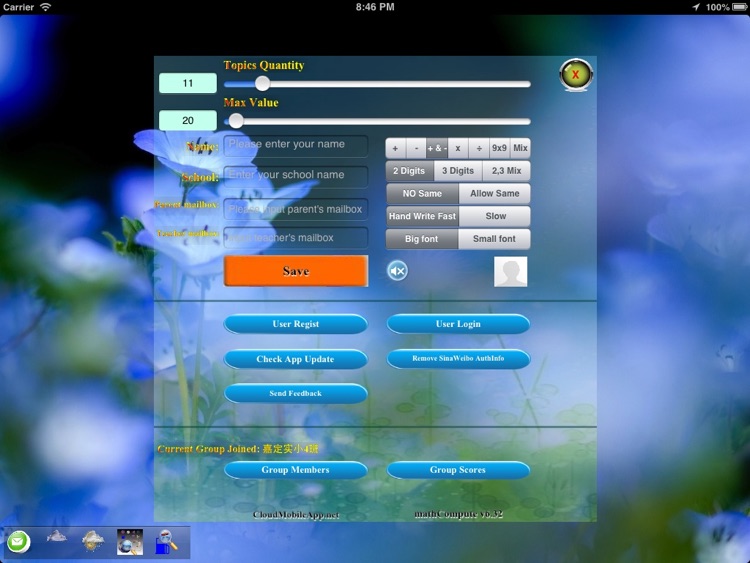Open the Group Scores button
Screen dimensions: 750x563
(458, 470)
